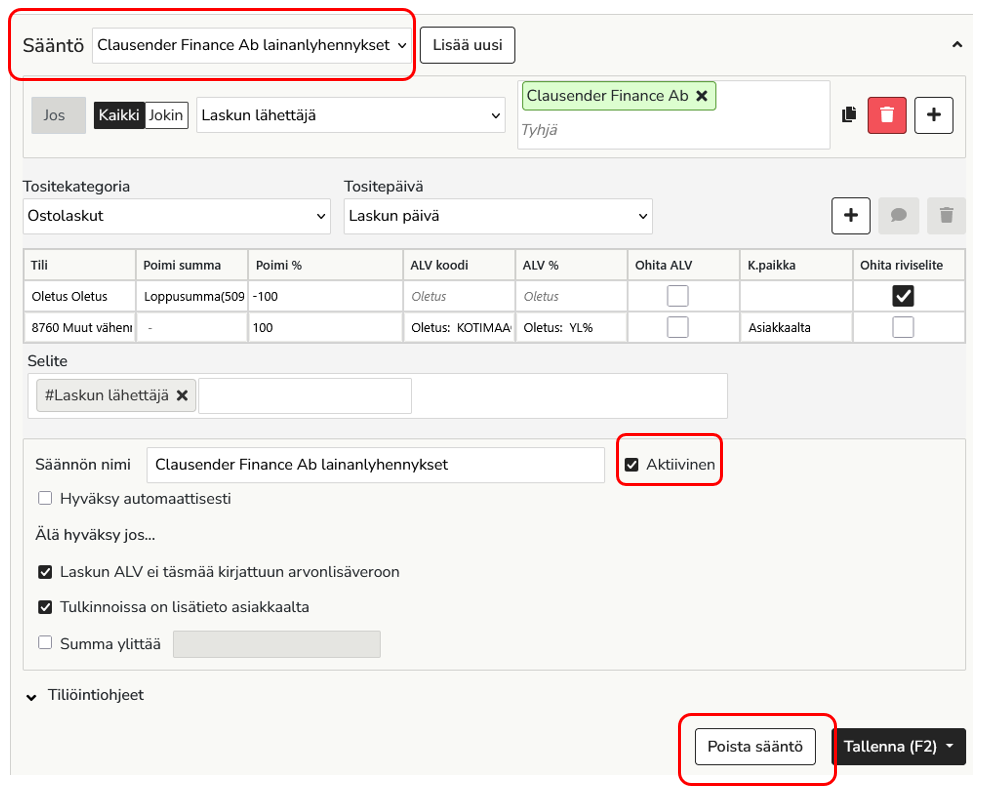Click the ALV koodi Oletus cell in first row
984x793 pixels.
click(459, 296)
